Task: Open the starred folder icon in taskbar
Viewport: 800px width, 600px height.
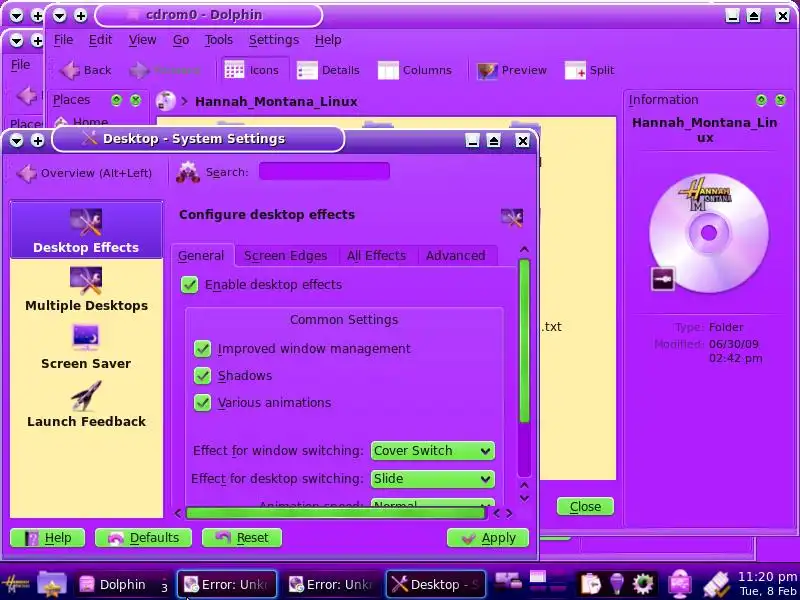Action: pyautogui.click(x=52, y=584)
